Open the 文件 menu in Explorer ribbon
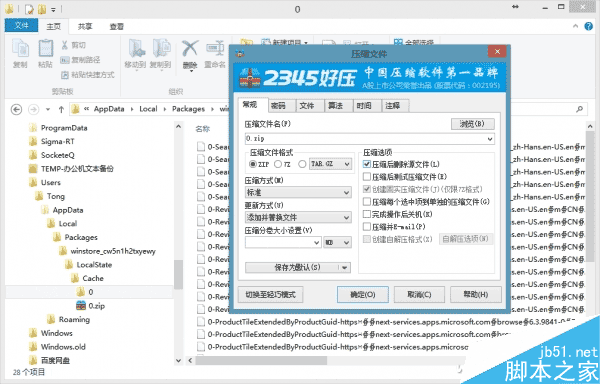600x384 pixels. point(21,26)
